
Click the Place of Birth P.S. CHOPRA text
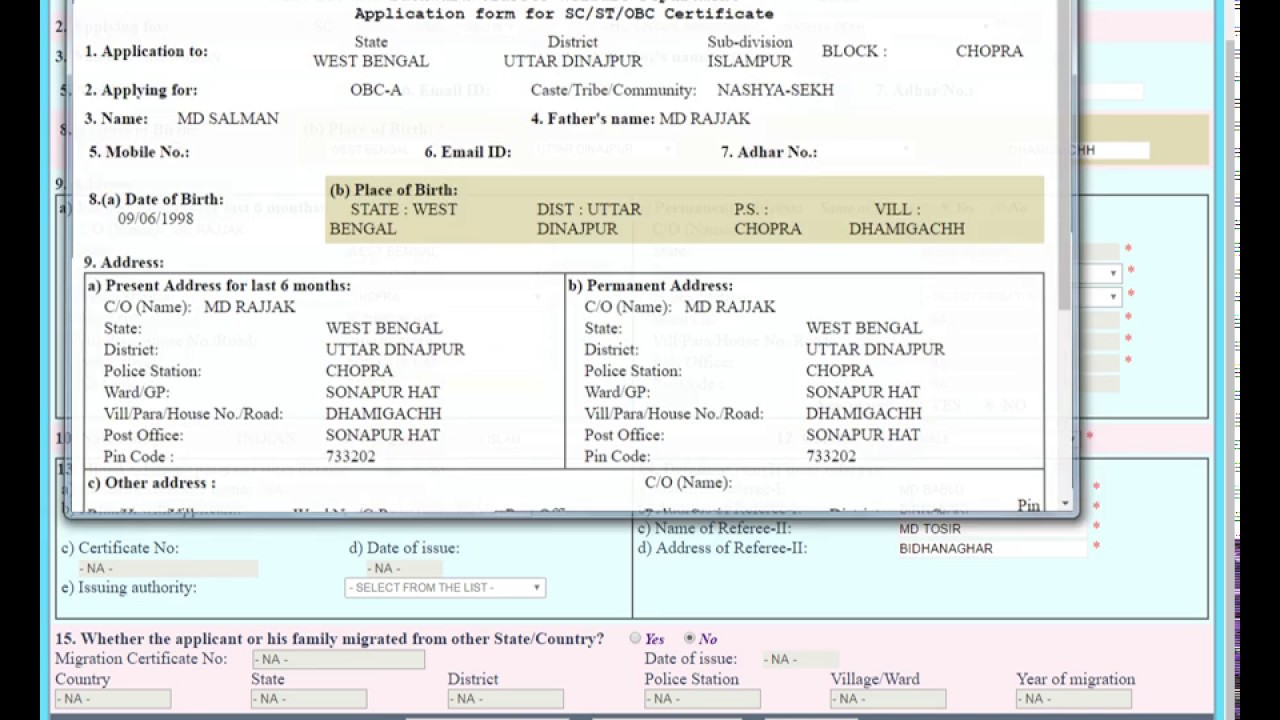(768, 219)
